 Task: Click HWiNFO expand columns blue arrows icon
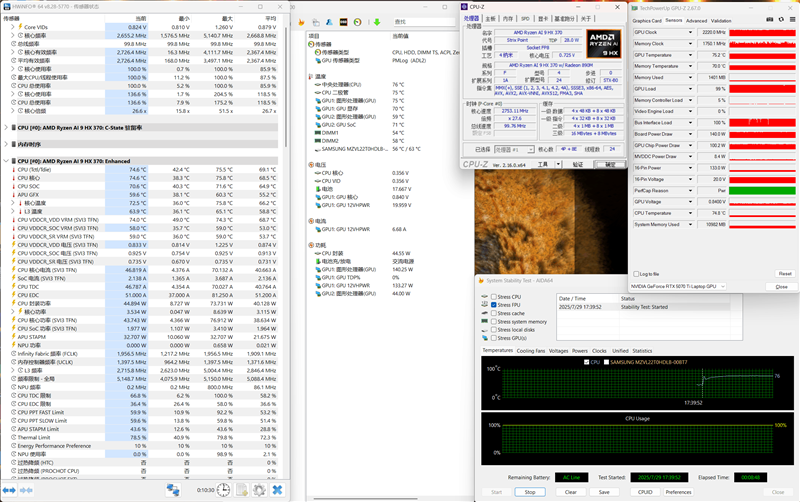tap(9, 490)
